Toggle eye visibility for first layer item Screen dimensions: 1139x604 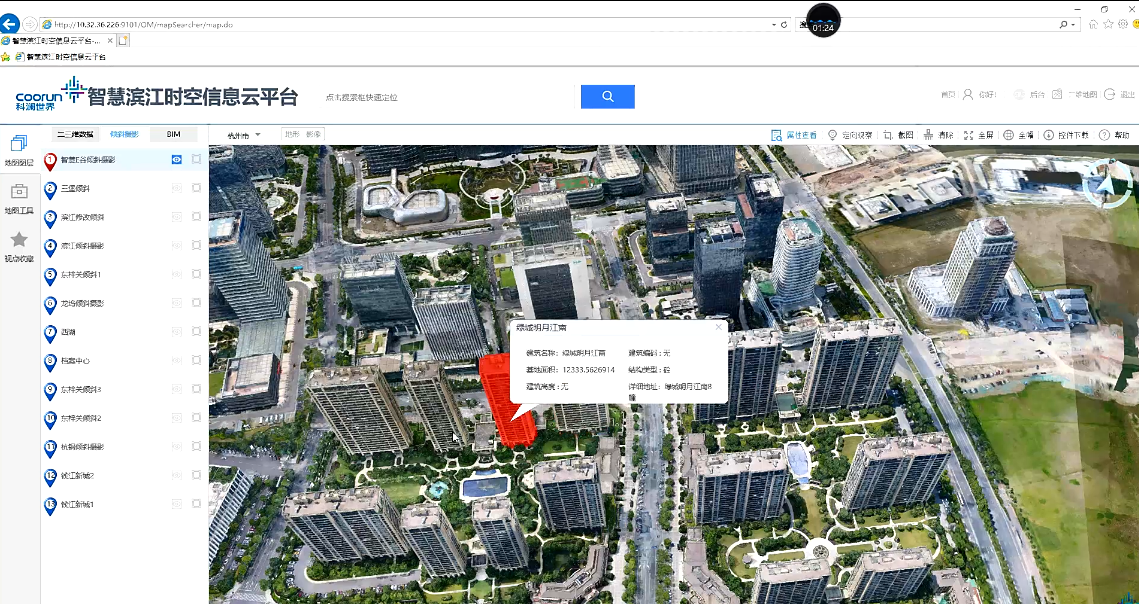(176, 159)
